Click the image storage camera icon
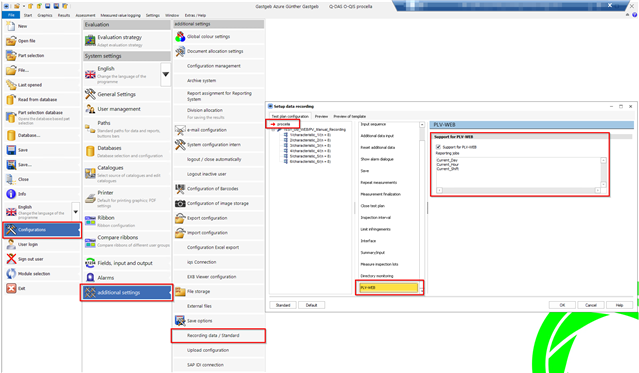 180,203
